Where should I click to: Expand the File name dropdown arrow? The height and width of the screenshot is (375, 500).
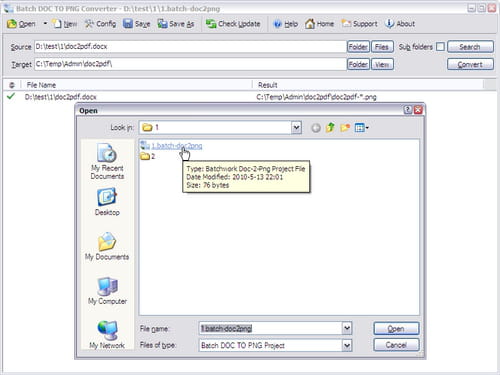tap(347, 329)
